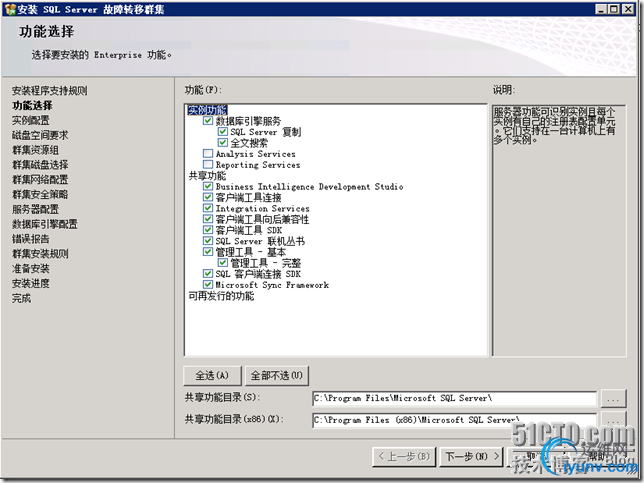Viewport: 644px width, 483px height.
Task: Click into the 共享功能目录(x86) path field
Action: coord(454,420)
